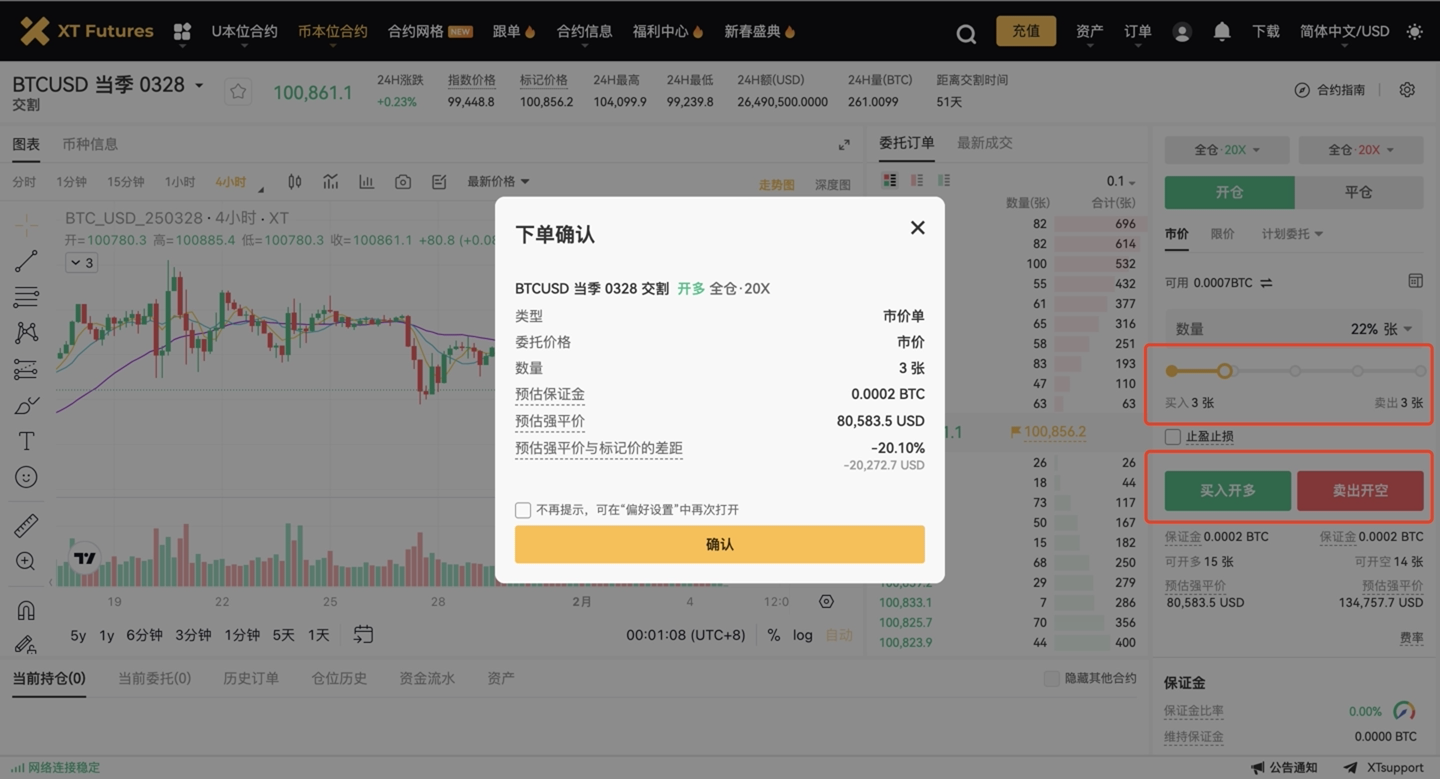
Task: Open contract settings gear icon
Action: (x=1407, y=90)
